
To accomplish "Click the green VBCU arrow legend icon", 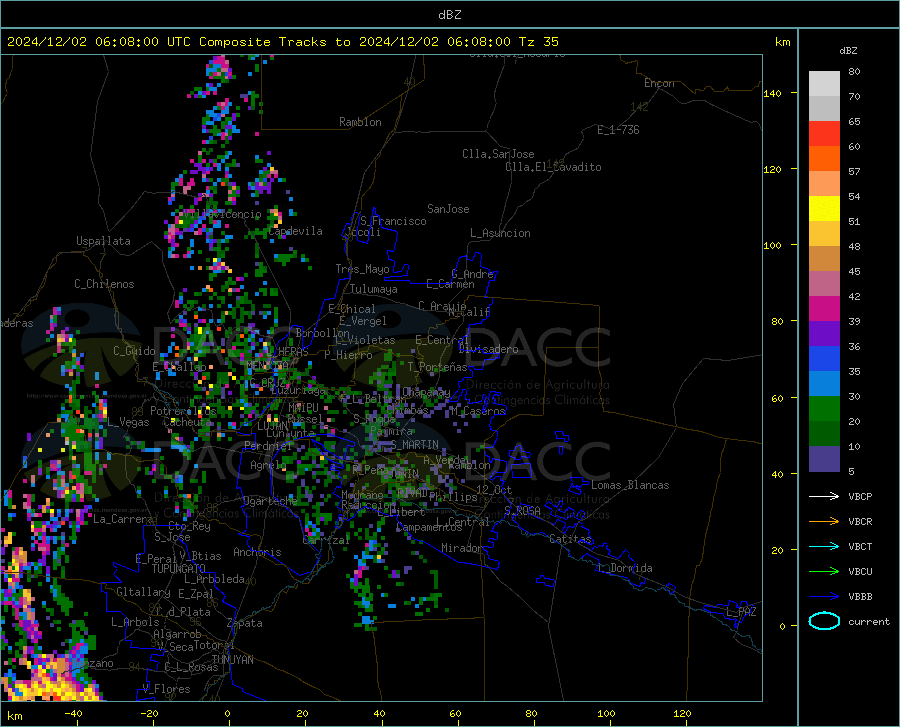I will click(824, 572).
